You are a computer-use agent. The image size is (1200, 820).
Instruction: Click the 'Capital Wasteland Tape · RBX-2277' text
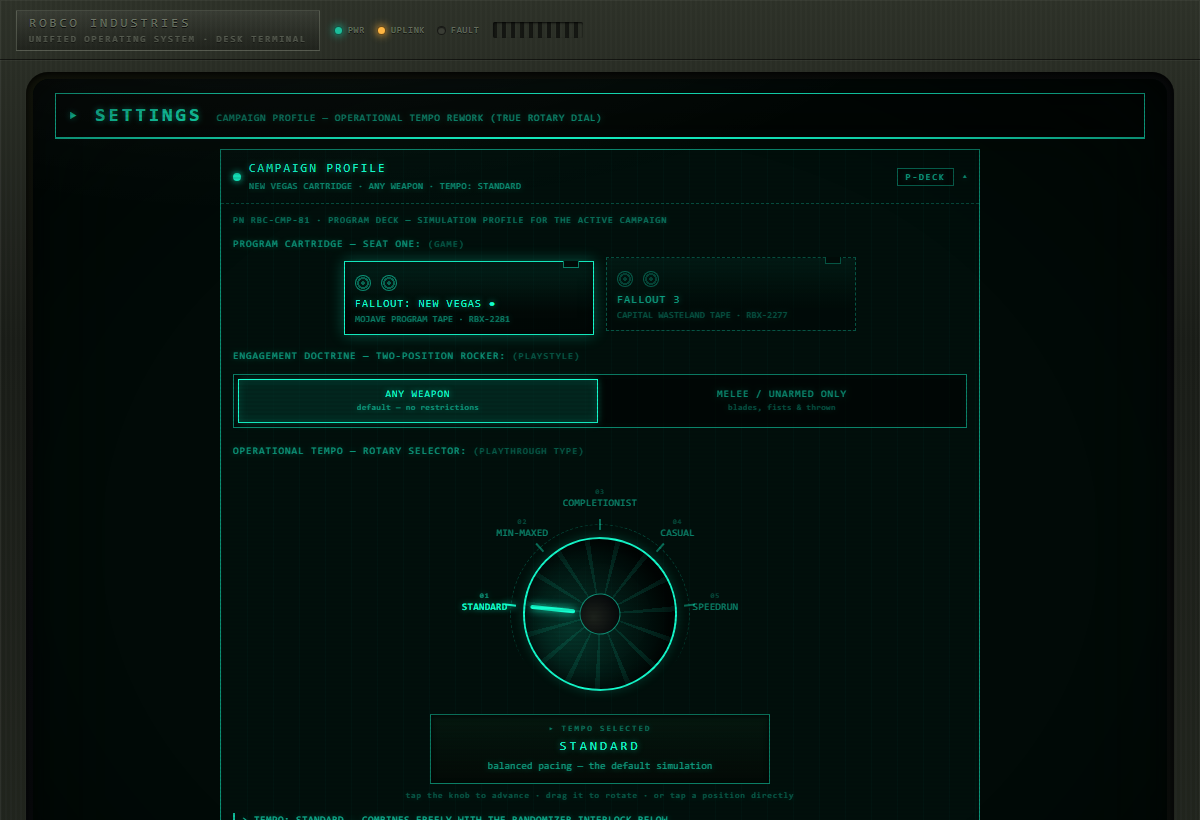click(702, 315)
